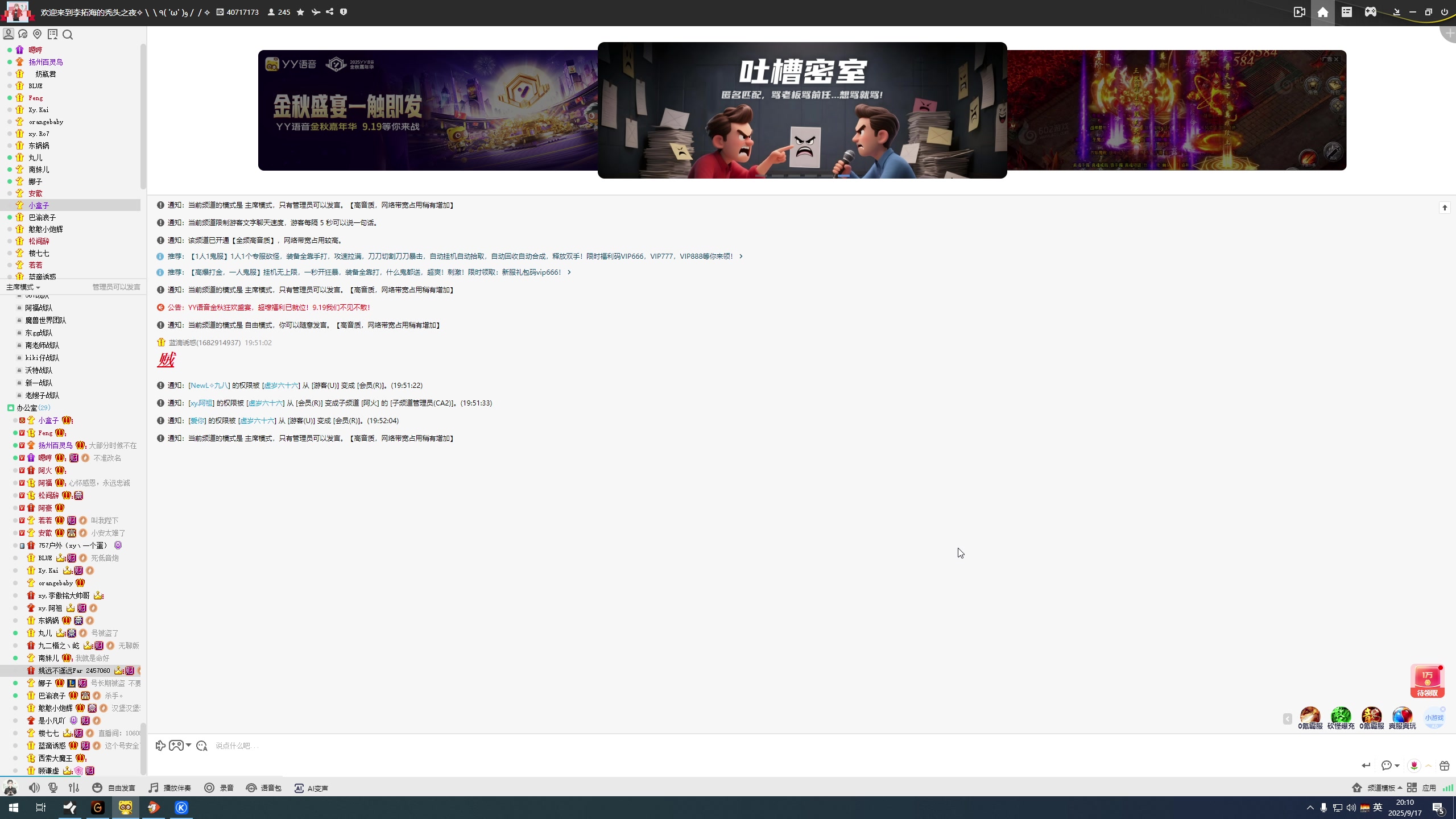Click the 砍怪爆充 game icon
1456x819 pixels.
point(1341,718)
